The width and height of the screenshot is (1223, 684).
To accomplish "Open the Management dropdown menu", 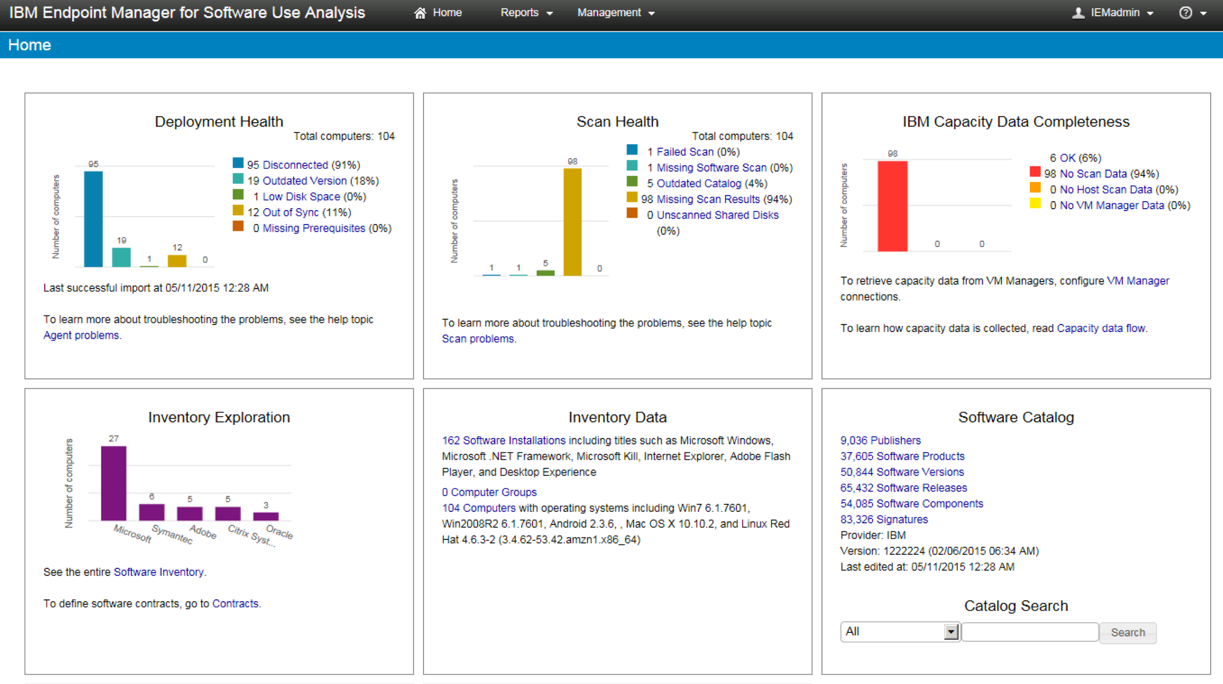I will pyautogui.click(x=615, y=13).
